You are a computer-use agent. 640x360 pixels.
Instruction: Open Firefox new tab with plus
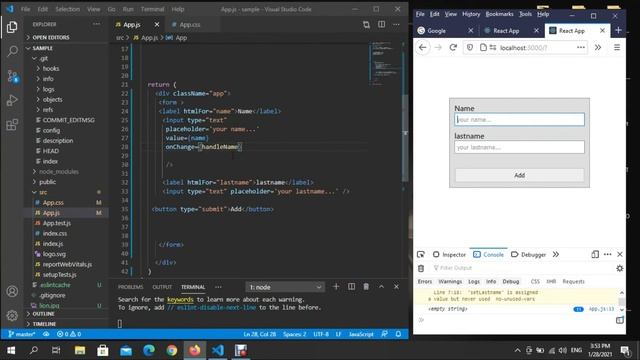[618, 31]
